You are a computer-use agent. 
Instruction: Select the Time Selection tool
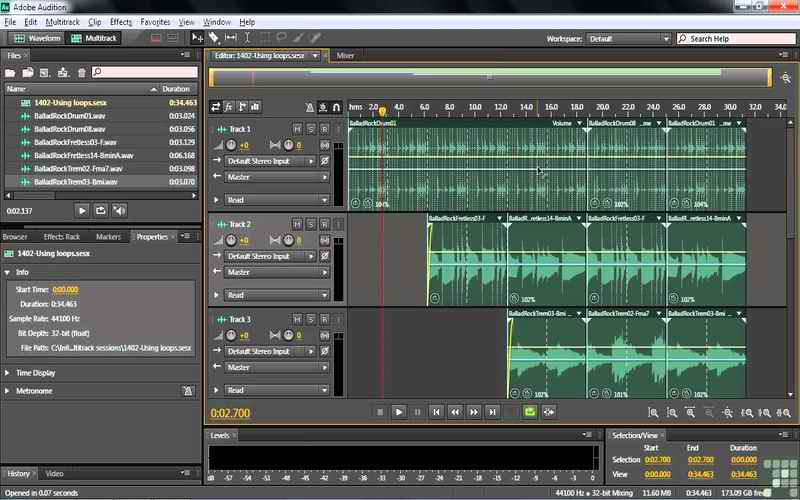(x=247, y=38)
